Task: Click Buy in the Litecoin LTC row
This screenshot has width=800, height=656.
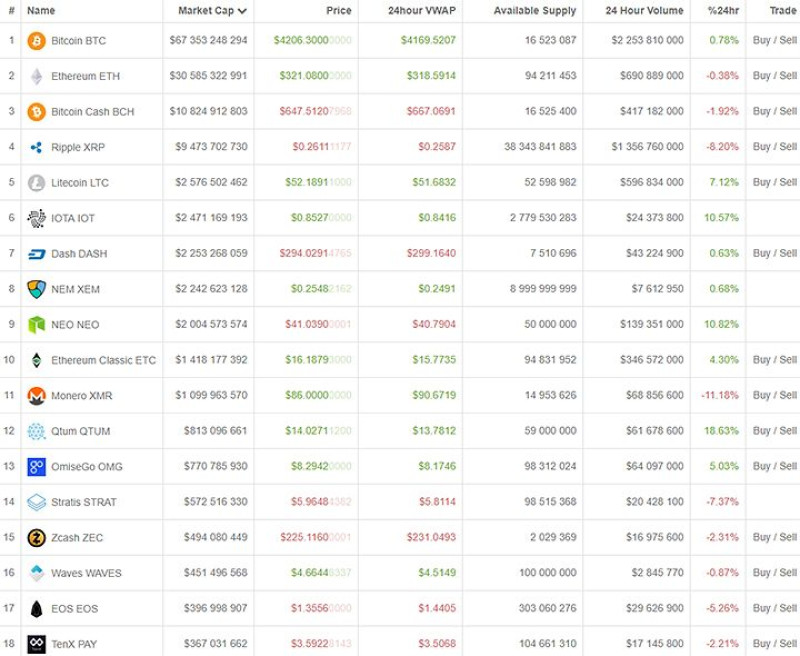Action: pyautogui.click(x=762, y=182)
